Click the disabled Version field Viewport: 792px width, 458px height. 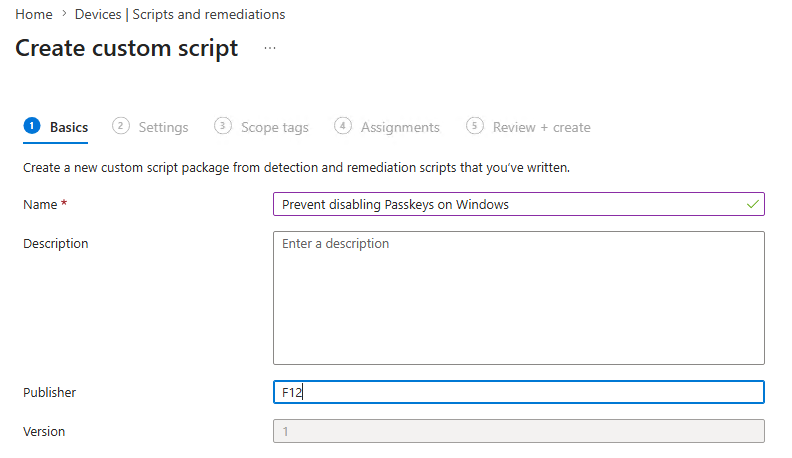[518, 431]
